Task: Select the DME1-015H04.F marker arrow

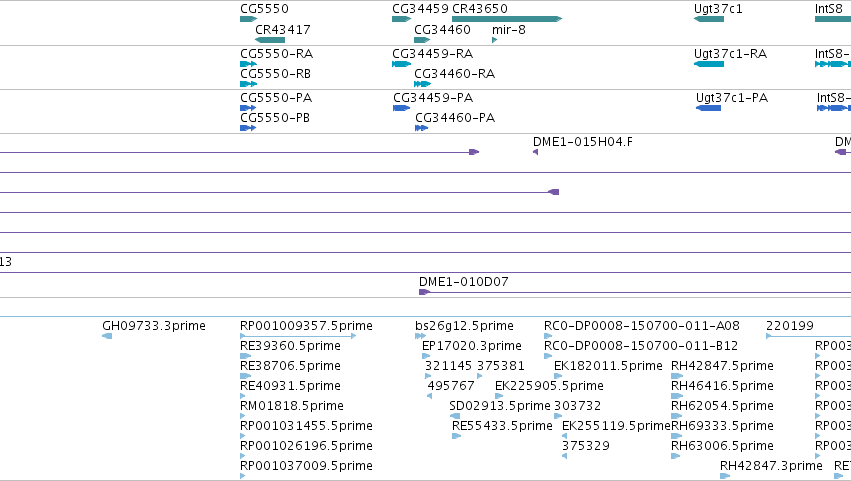Action: point(536,152)
